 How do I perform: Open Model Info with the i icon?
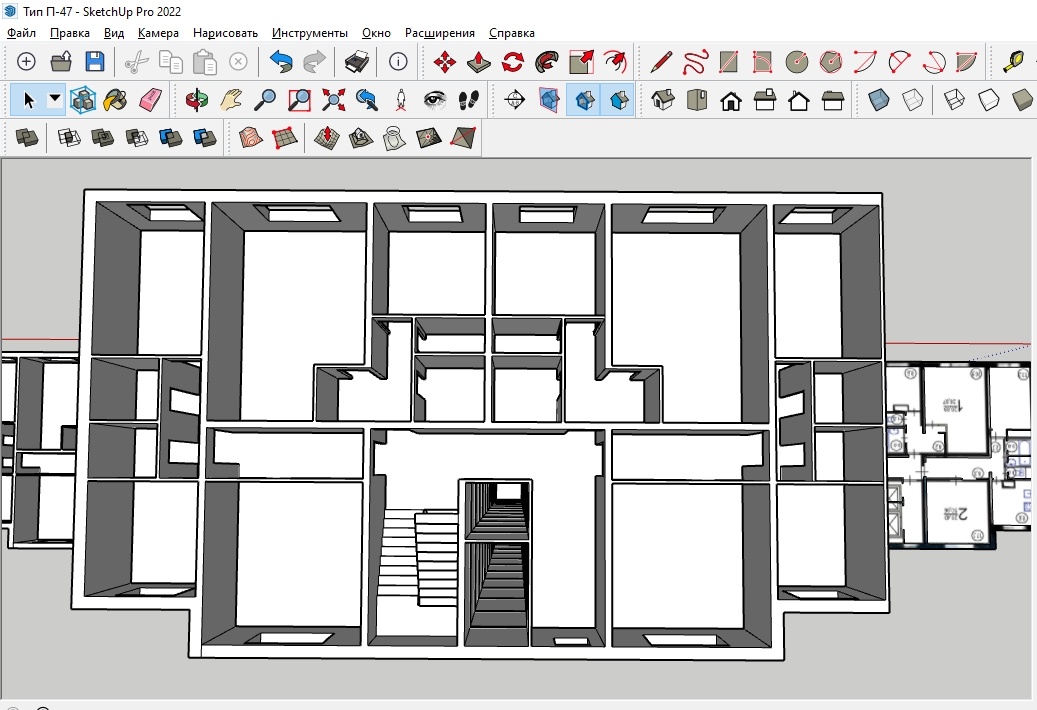398,61
